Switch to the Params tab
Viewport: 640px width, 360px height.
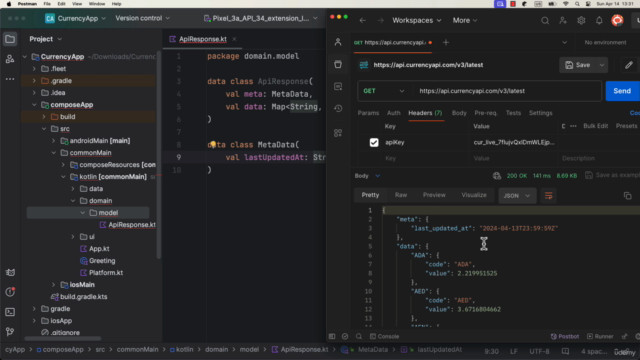tap(368, 113)
